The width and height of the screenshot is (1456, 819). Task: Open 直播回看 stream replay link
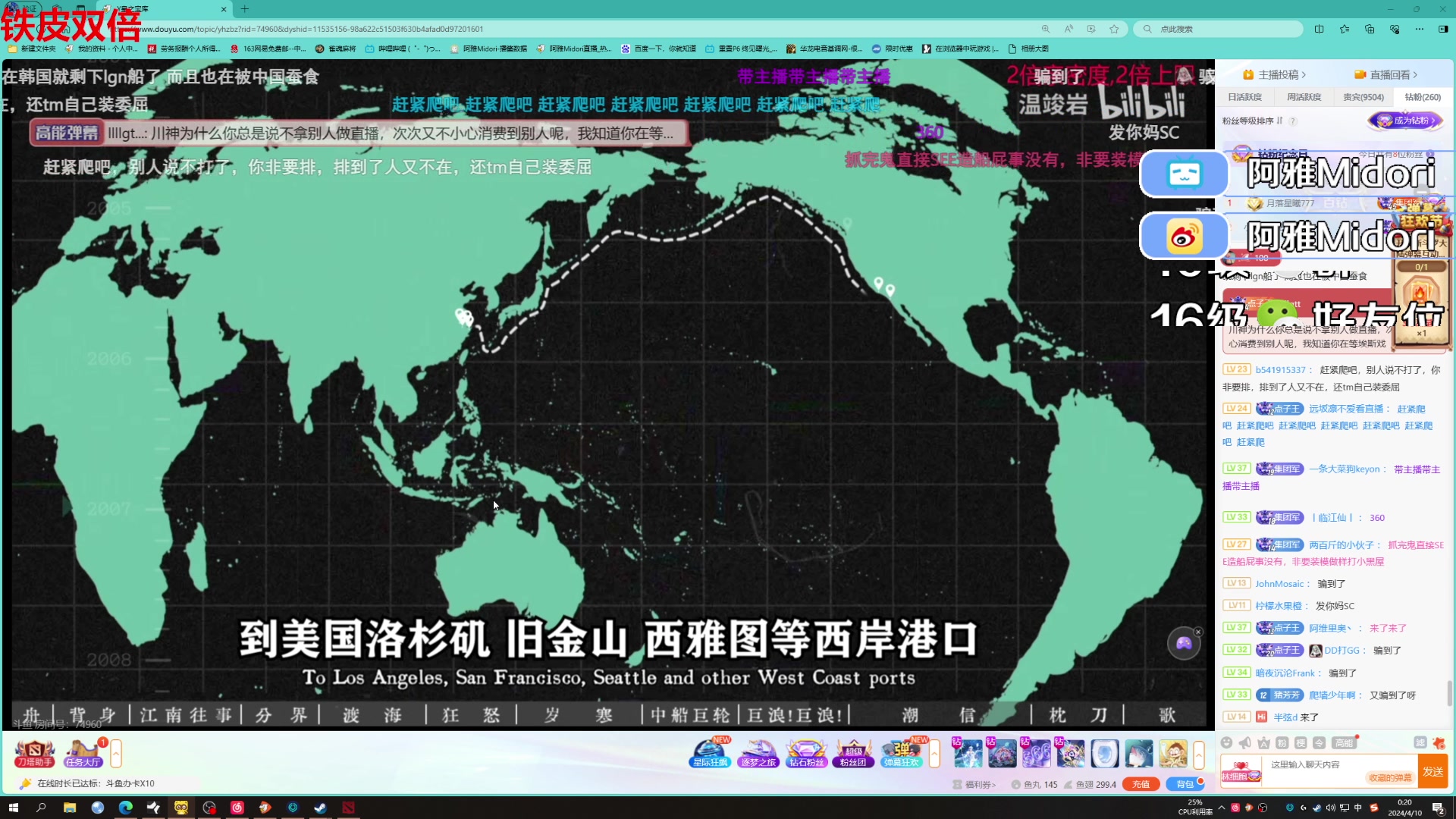point(1387,74)
